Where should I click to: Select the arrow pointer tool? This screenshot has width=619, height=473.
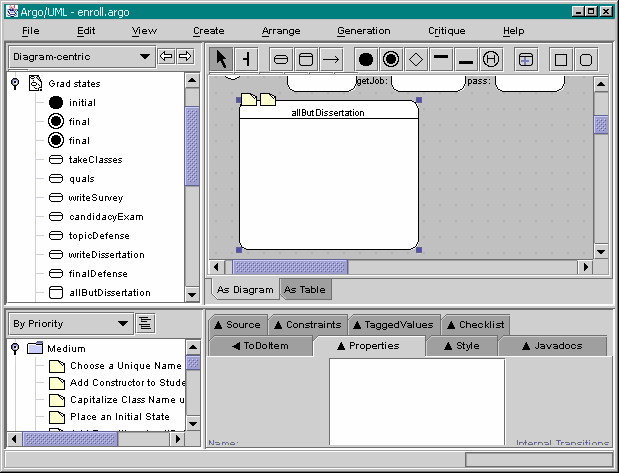(x=221, y=60)
